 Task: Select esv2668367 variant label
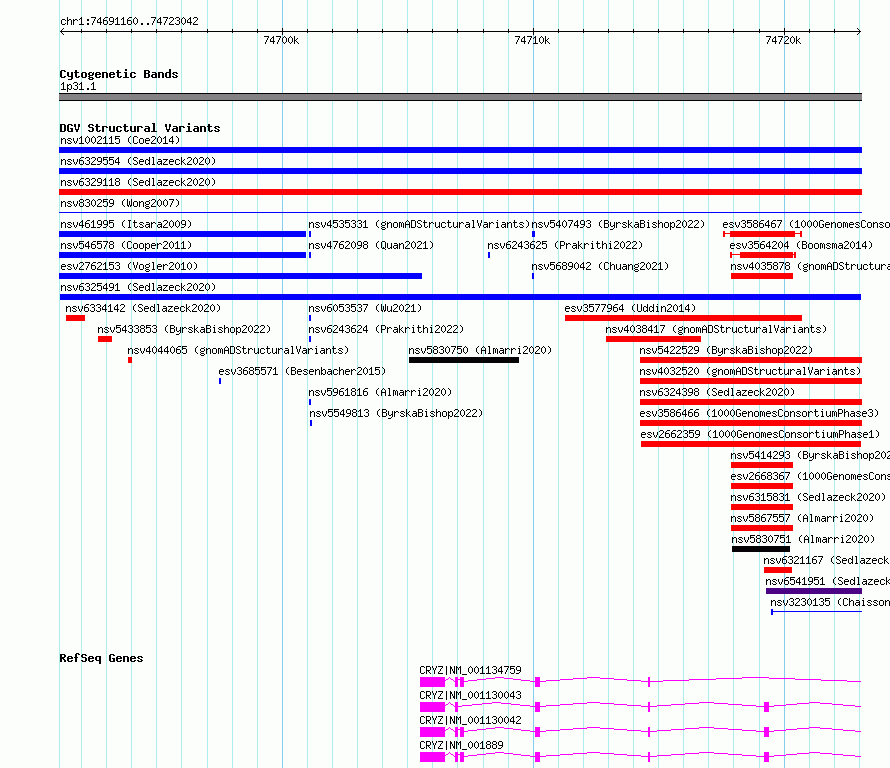810,476
